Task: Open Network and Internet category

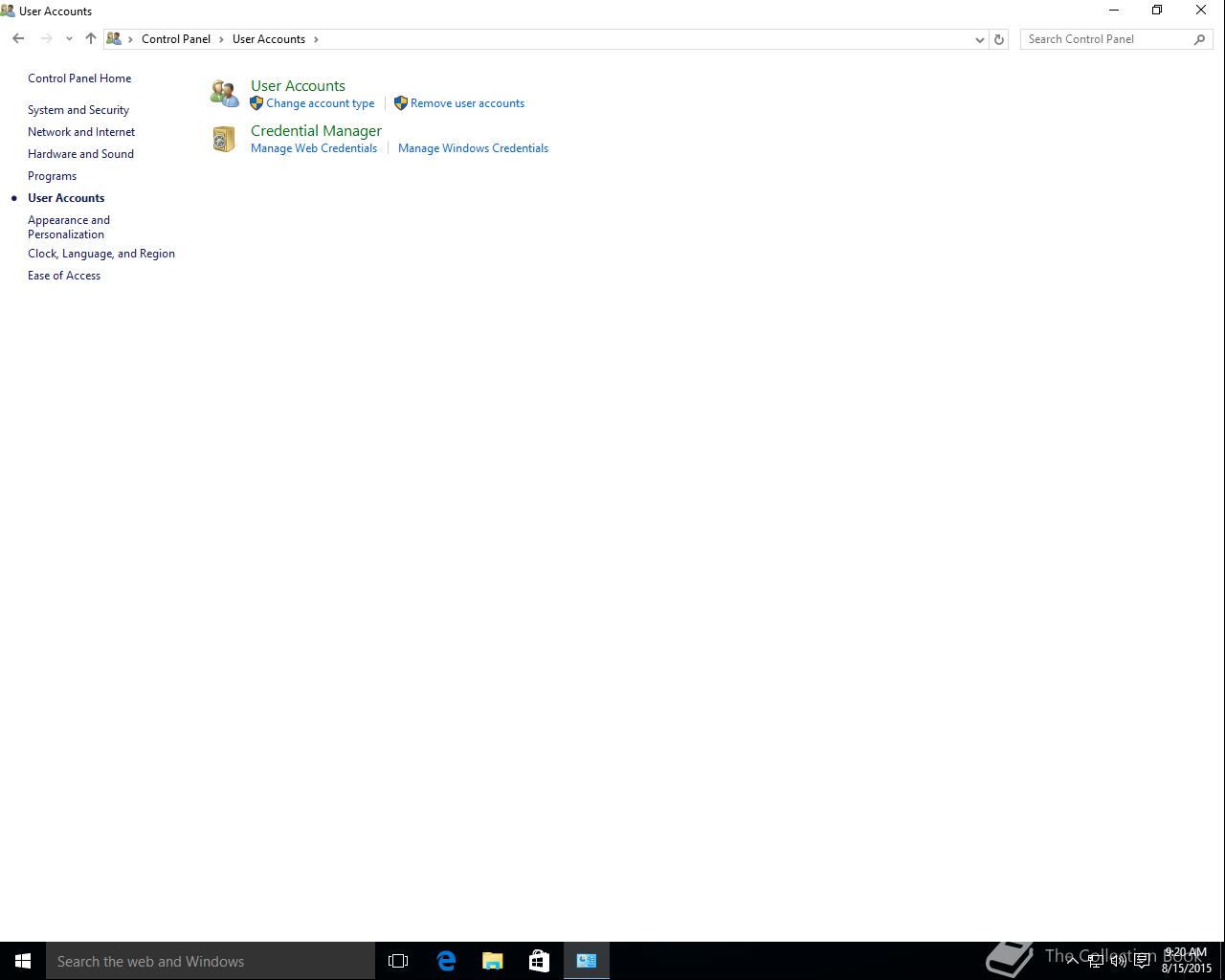Action: pos(81,132)
